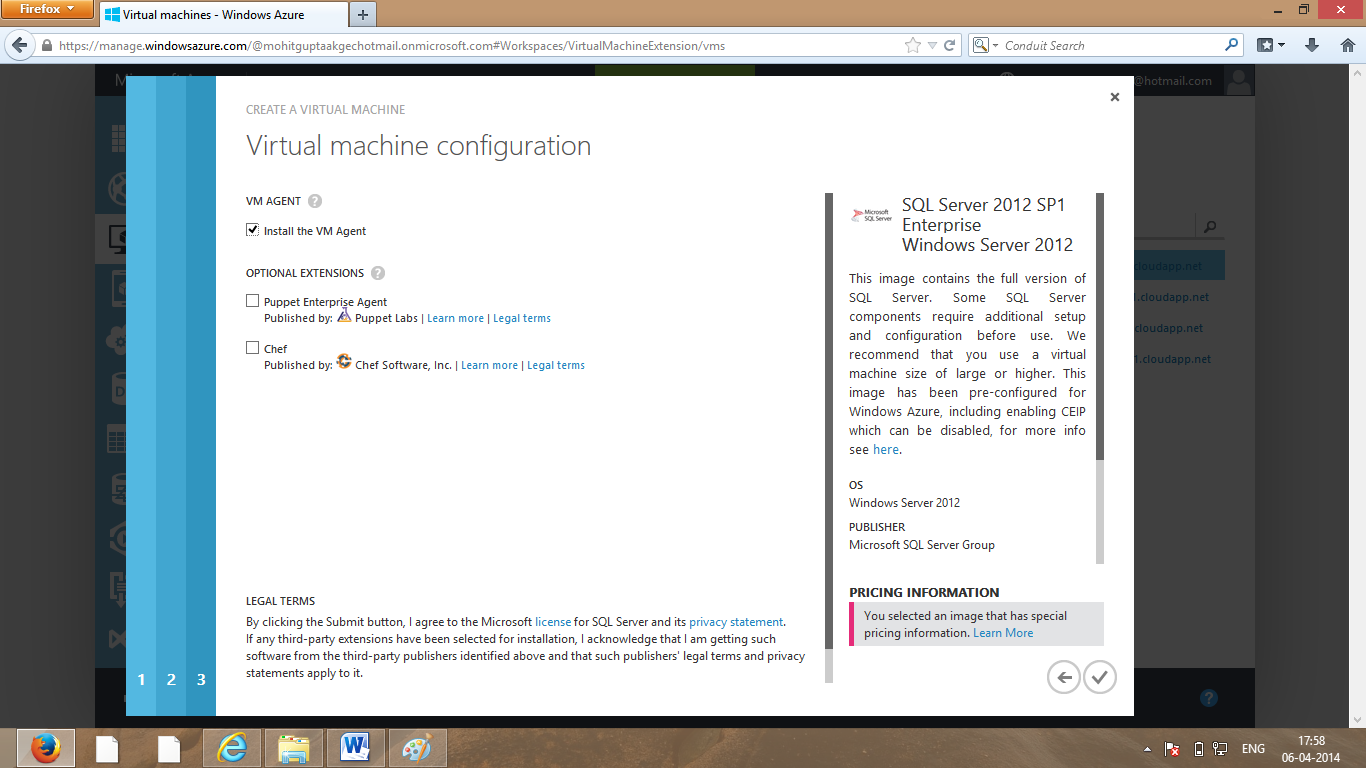Open Puppet Labs Legal terms link
This screenshot has height=768, width=1366.
(x=522, y=318)
